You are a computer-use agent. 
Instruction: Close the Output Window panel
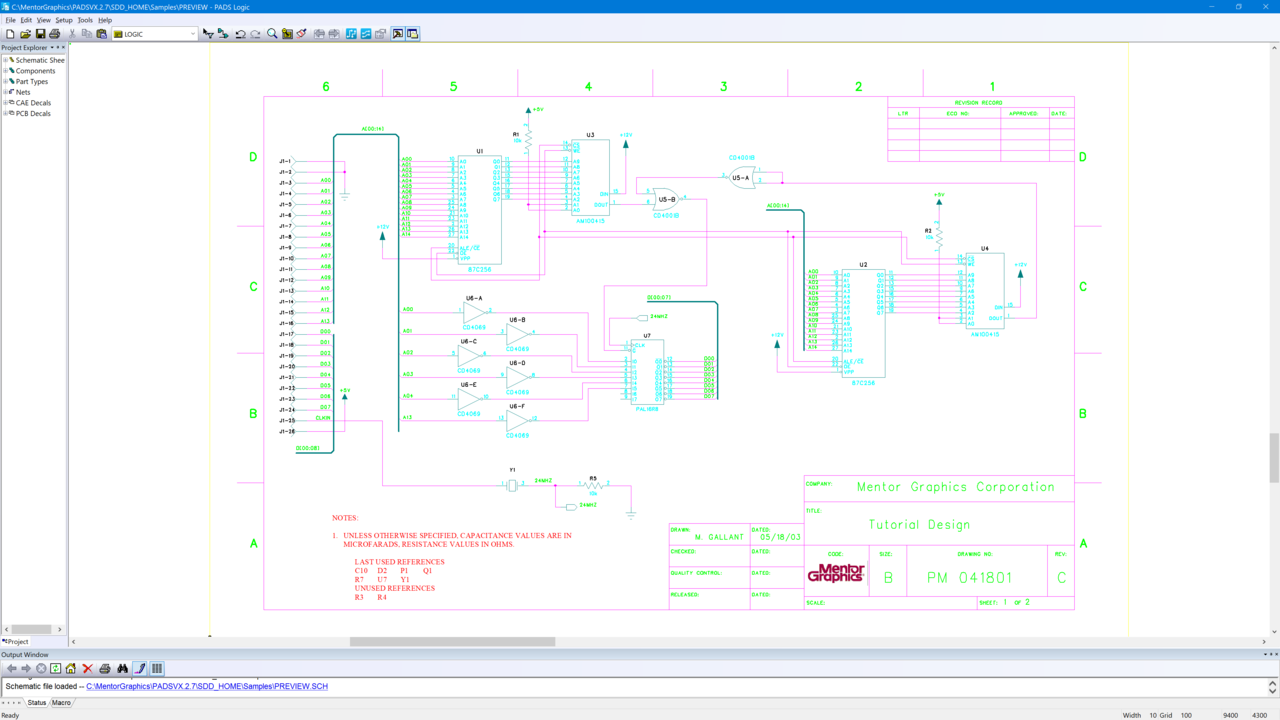pyautogui.click(x=1275, y=654)
